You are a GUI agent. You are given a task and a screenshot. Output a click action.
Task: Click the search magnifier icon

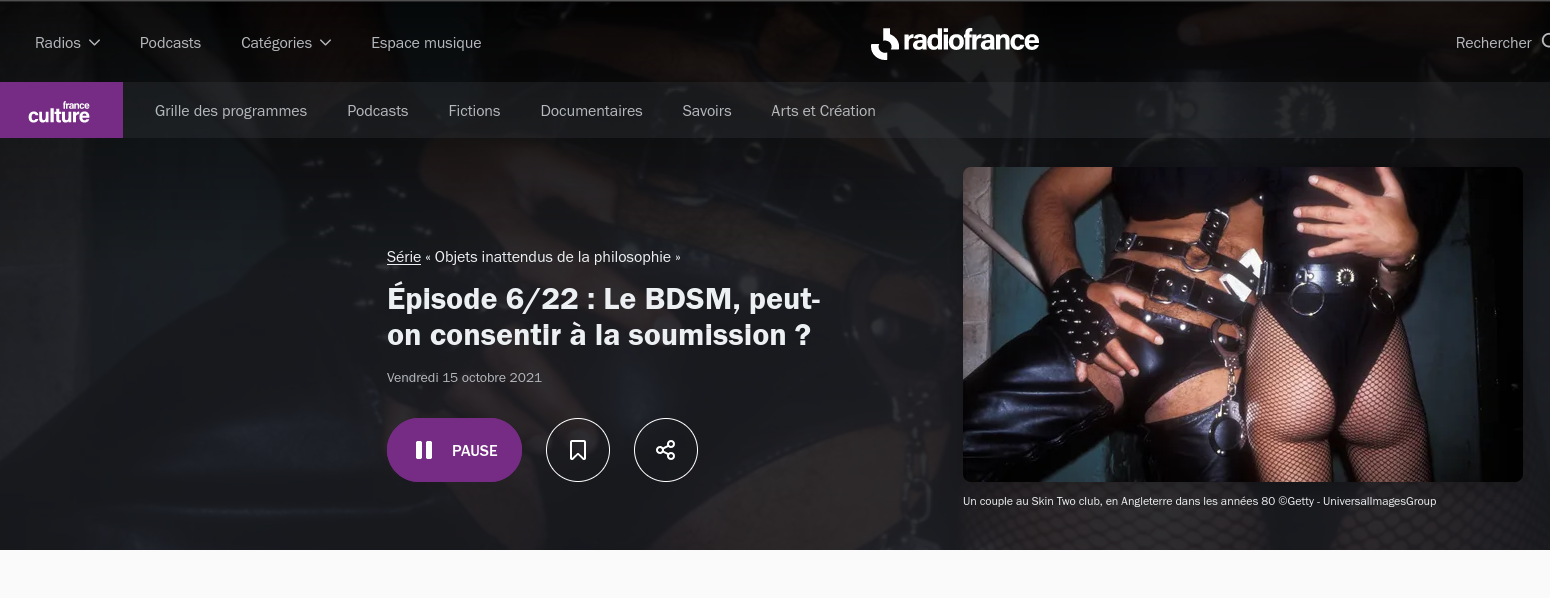1545,42
